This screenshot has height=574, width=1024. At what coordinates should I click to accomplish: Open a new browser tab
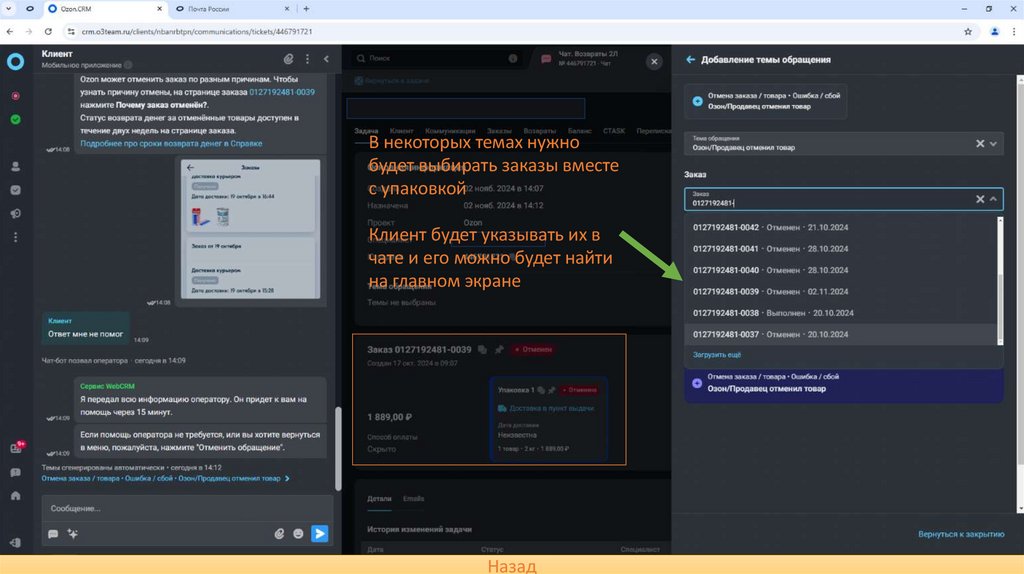point(306,9)
